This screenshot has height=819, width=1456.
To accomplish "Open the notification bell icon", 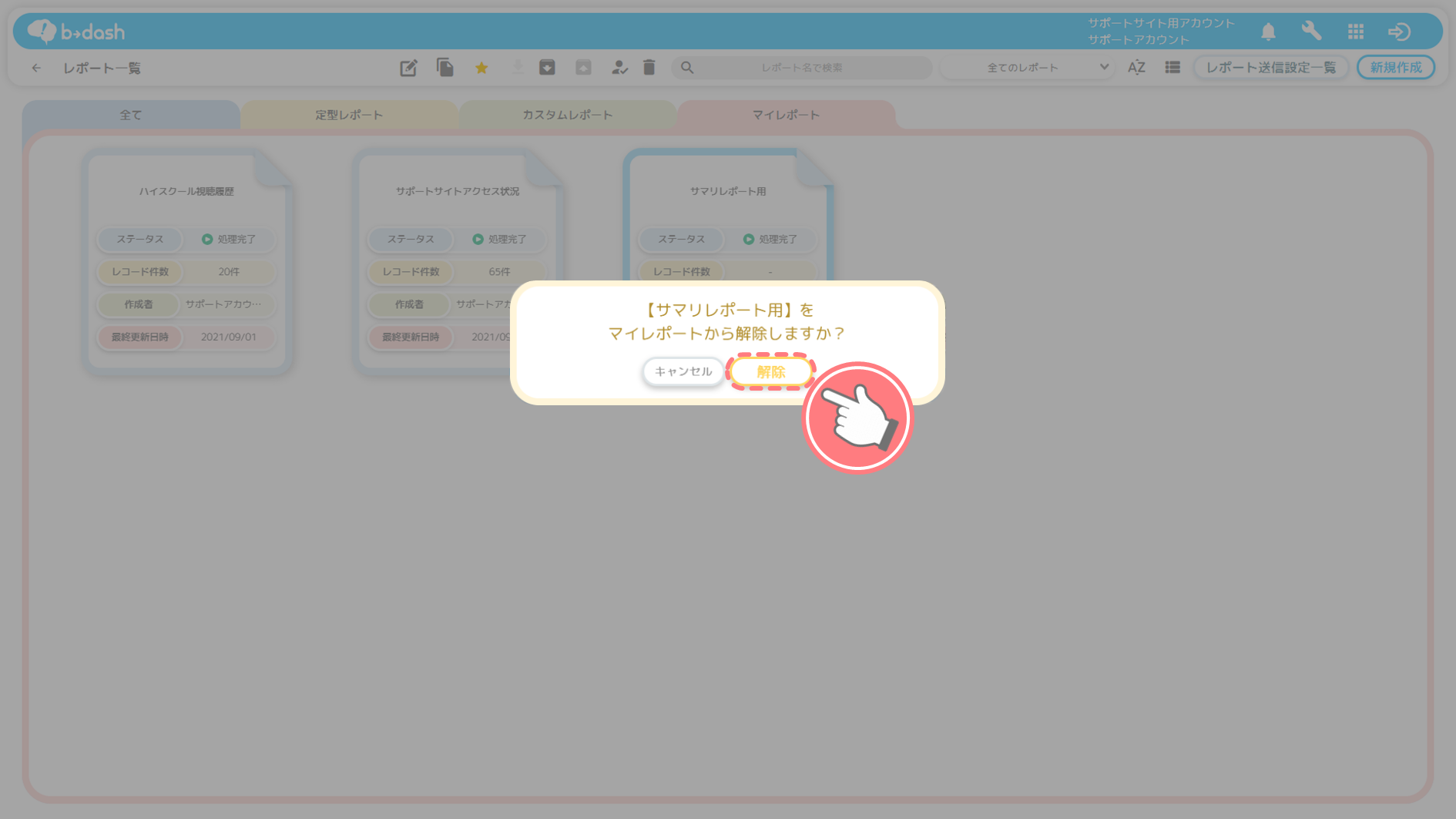I will pyautogui.click(x=1268, y=32).
